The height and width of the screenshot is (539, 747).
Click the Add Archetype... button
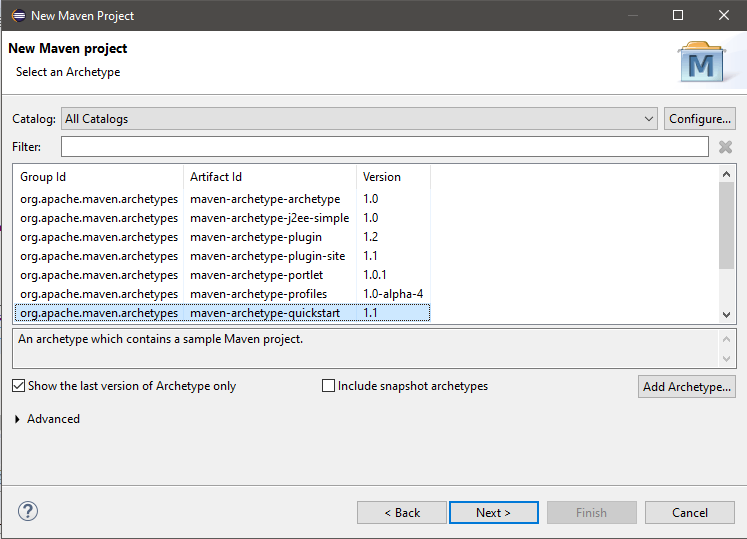pyautogui.click(x=686, y=386)
